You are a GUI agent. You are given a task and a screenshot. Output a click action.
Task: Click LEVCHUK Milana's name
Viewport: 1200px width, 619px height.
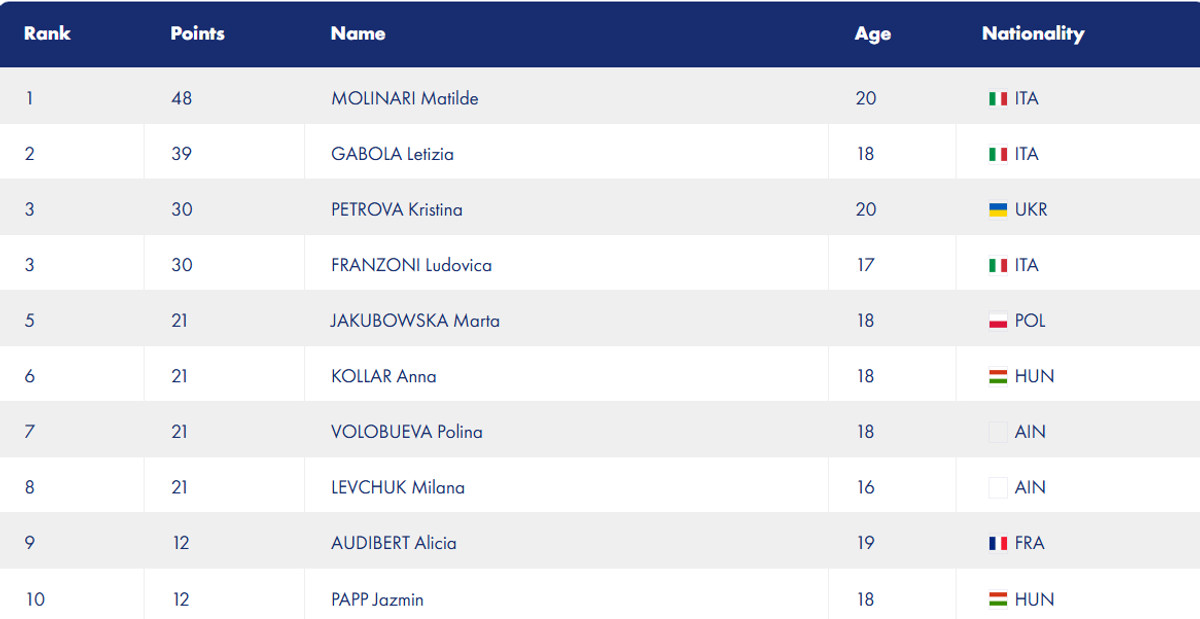point(397,488)
